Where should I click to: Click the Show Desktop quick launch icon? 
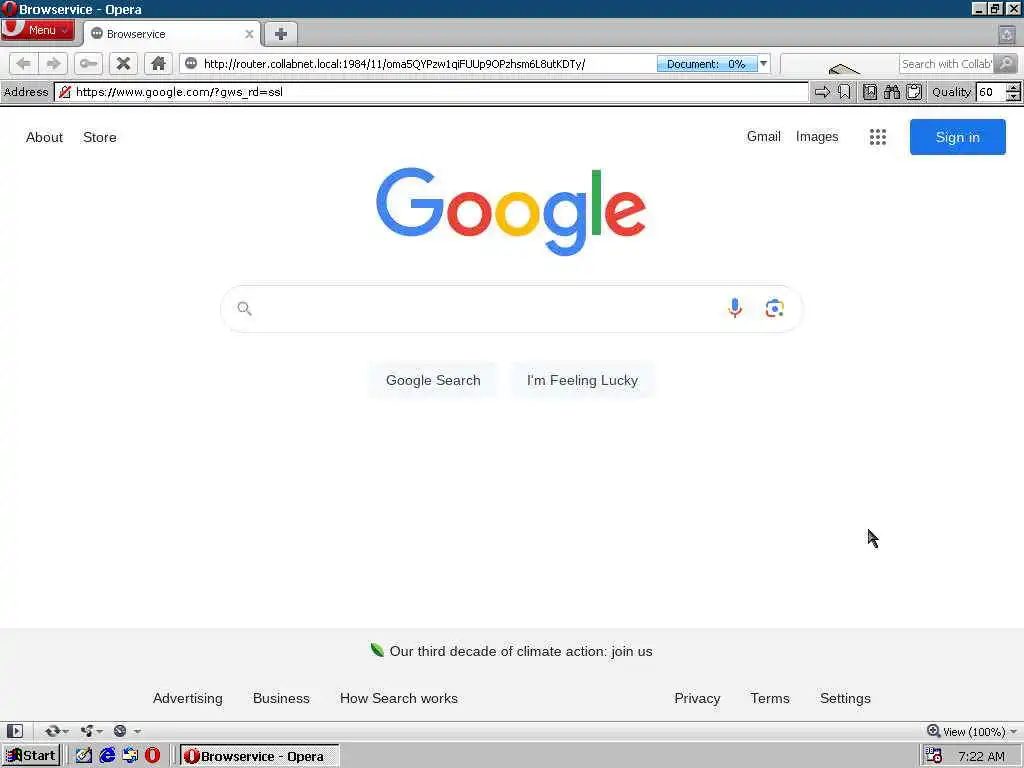tap(130, 756)
